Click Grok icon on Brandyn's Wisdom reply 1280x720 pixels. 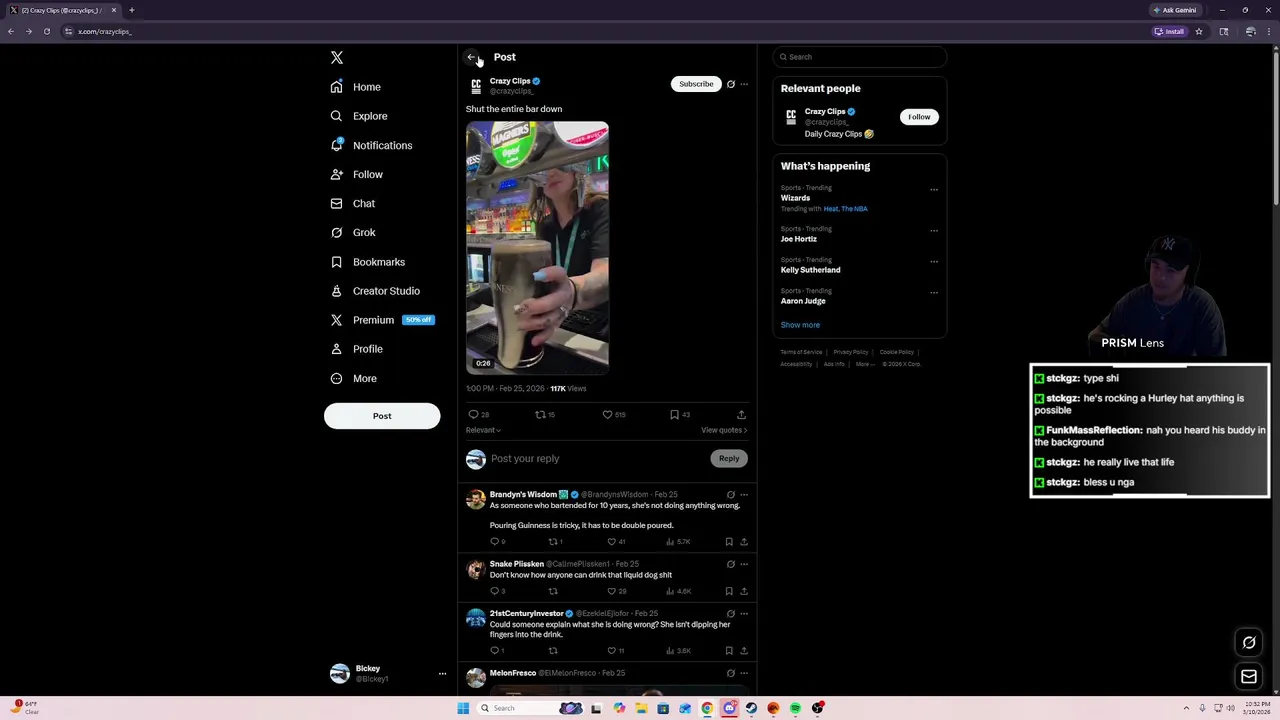[x=731, y=494]
